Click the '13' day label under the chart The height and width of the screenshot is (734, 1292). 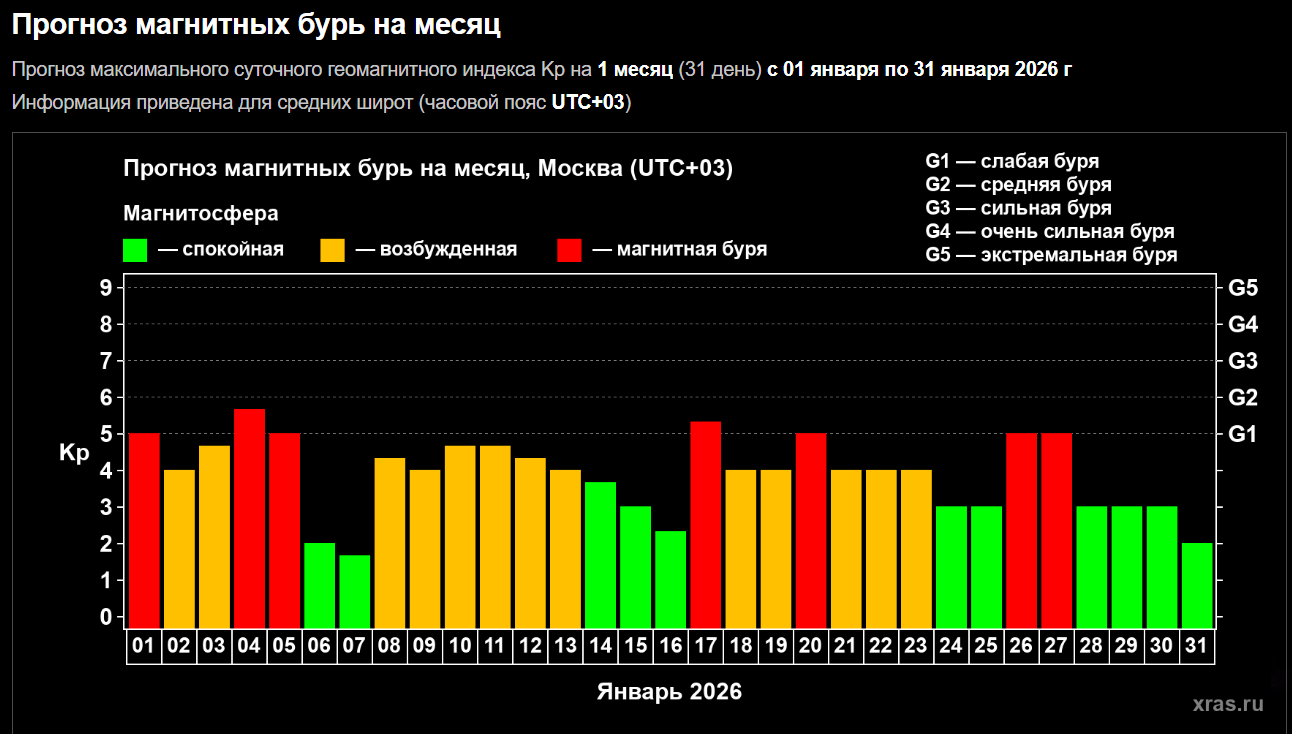[x=565, y=646]
